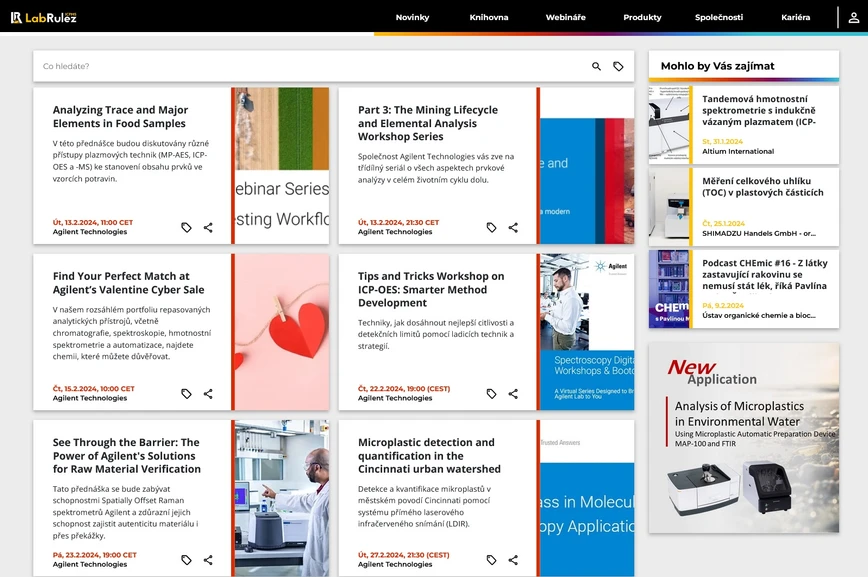The image size is (868, 577).
Task: Click the lab scientist Raman instrument thumbnail
Action: tap(282, 498)
